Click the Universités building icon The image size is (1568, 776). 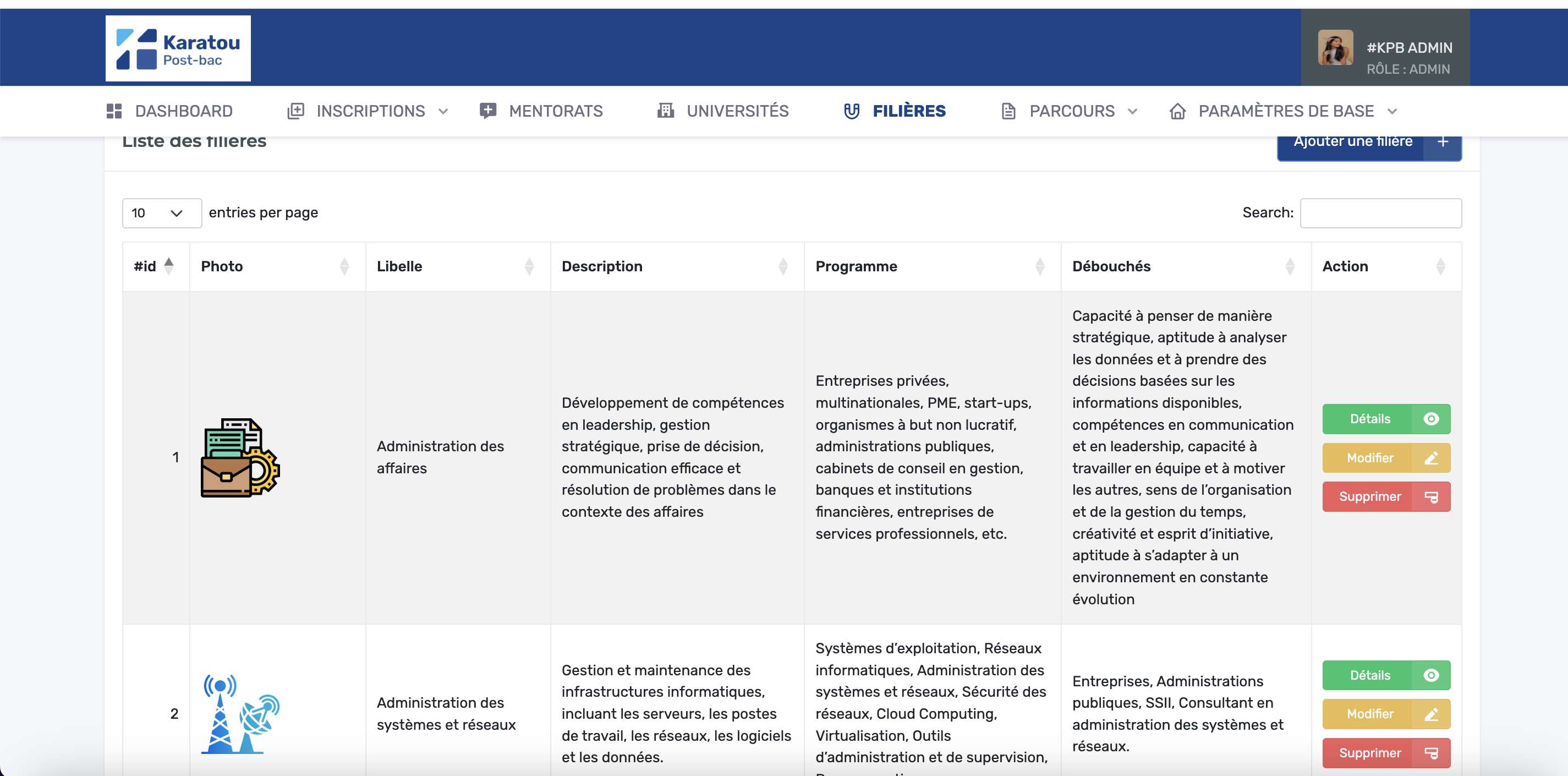click(x=666, y=111)
